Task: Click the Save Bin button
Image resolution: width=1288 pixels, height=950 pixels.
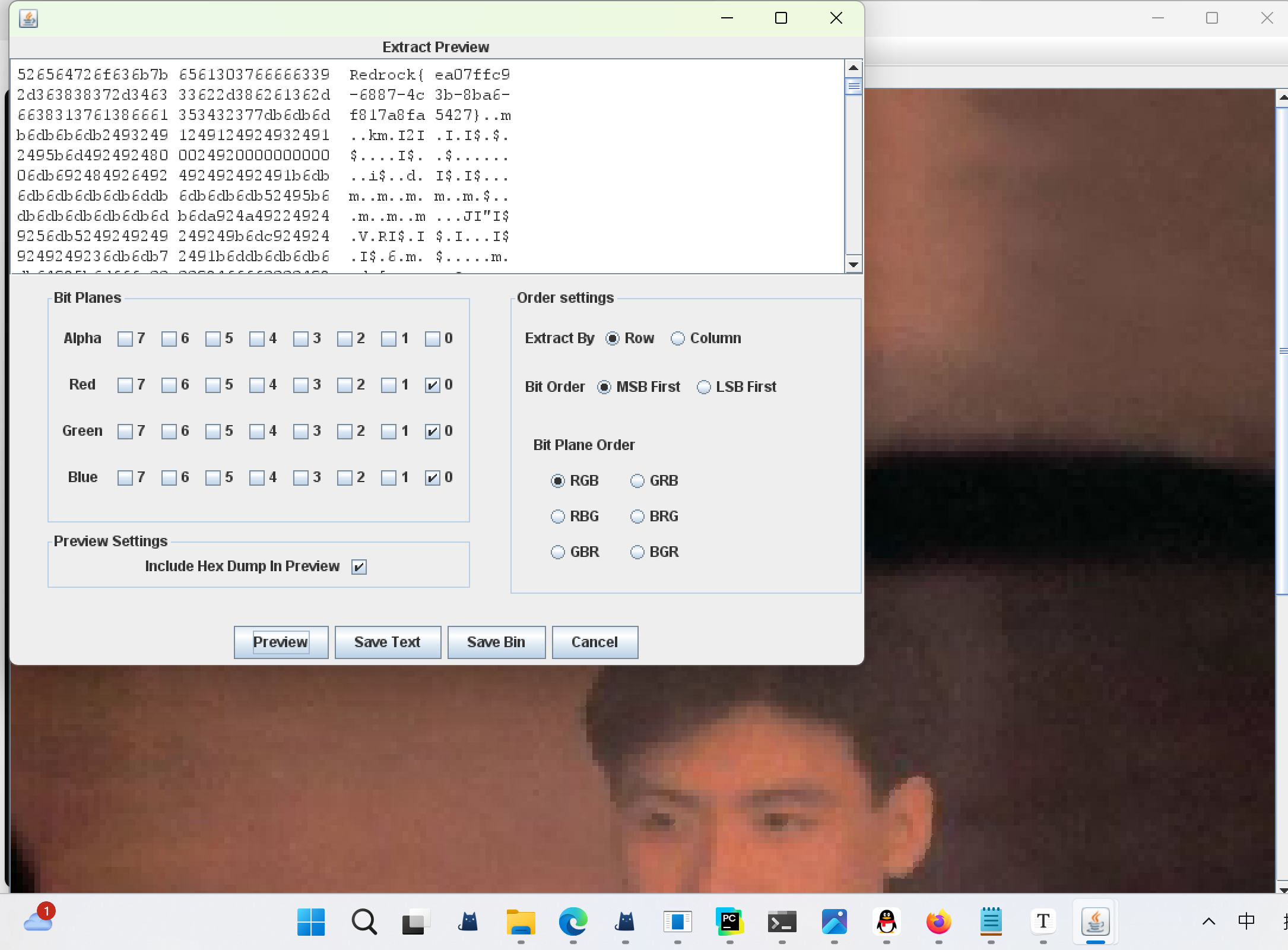Action: 496,642
